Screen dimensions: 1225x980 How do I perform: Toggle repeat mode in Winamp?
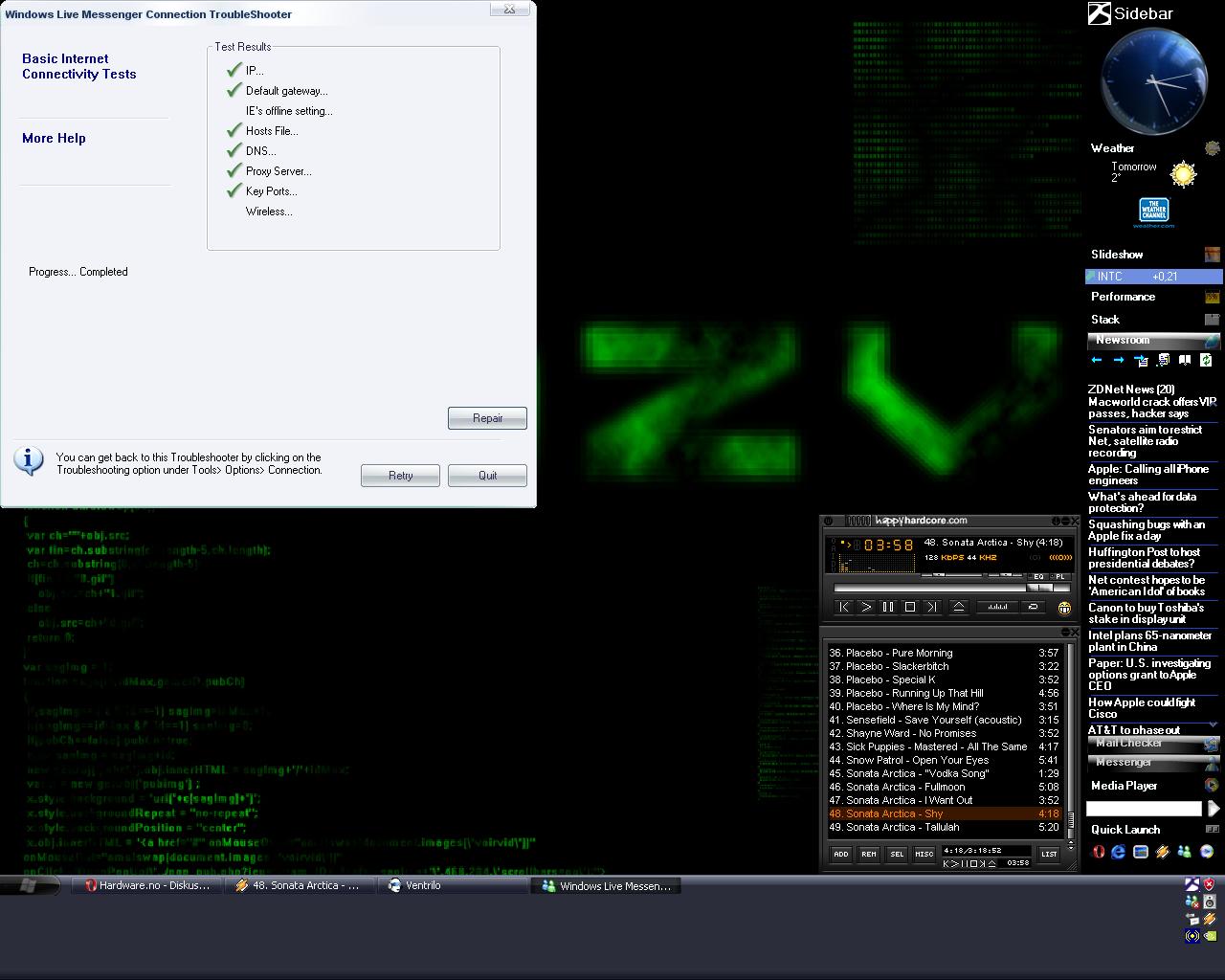[1033, 607]
